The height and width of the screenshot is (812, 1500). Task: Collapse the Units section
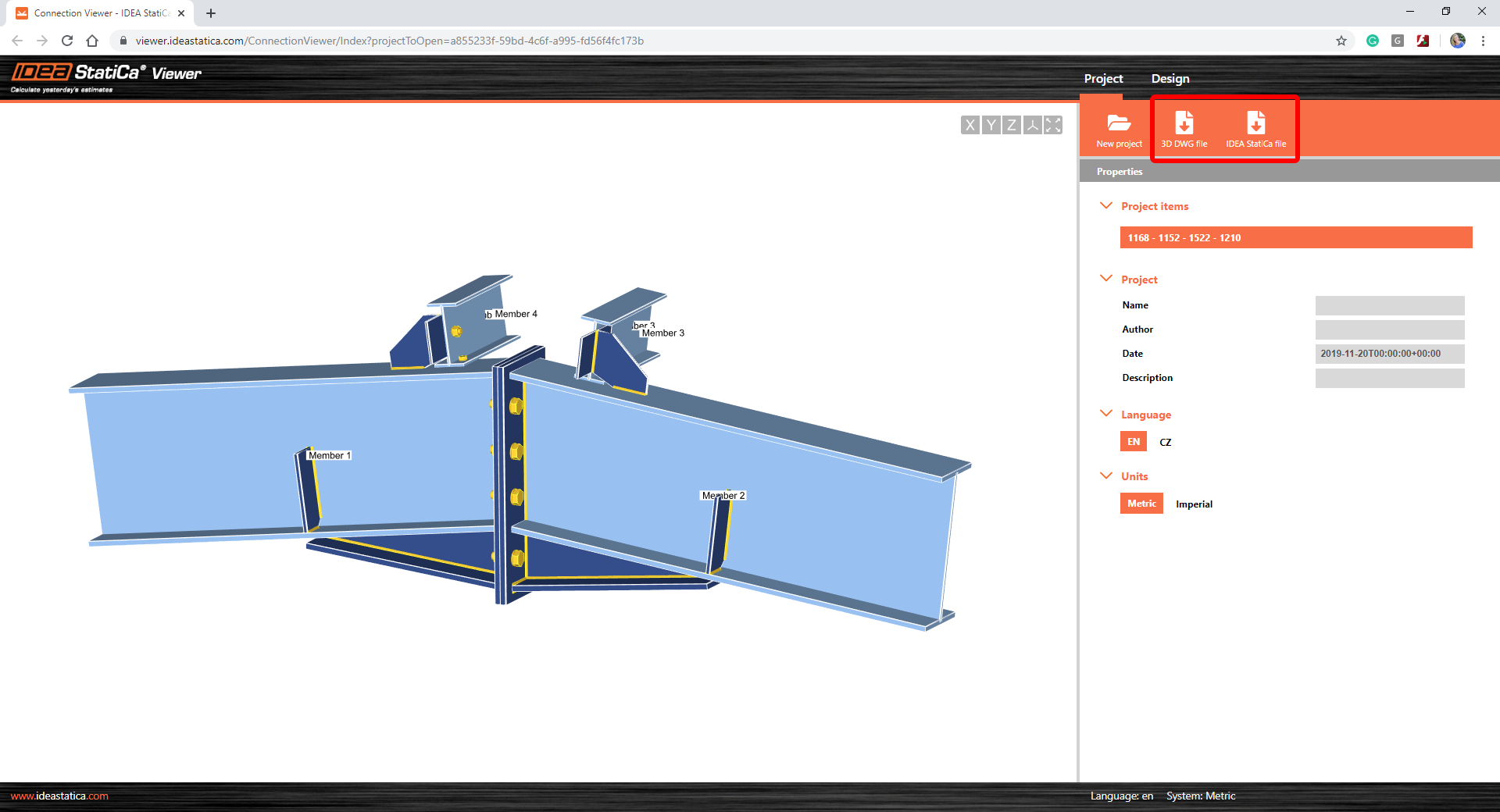(1105, 475)
